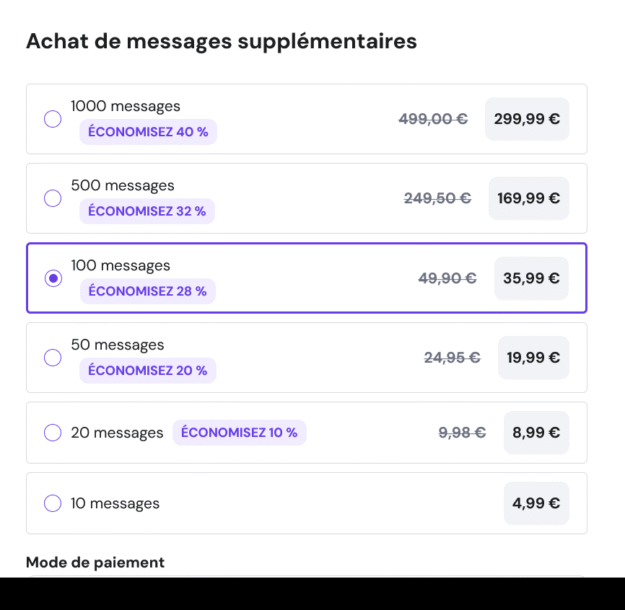Select the 1000 messages radio button
The height and width of the screenshot is (610, 625).
pyautogui.click(x=53, y=119)
